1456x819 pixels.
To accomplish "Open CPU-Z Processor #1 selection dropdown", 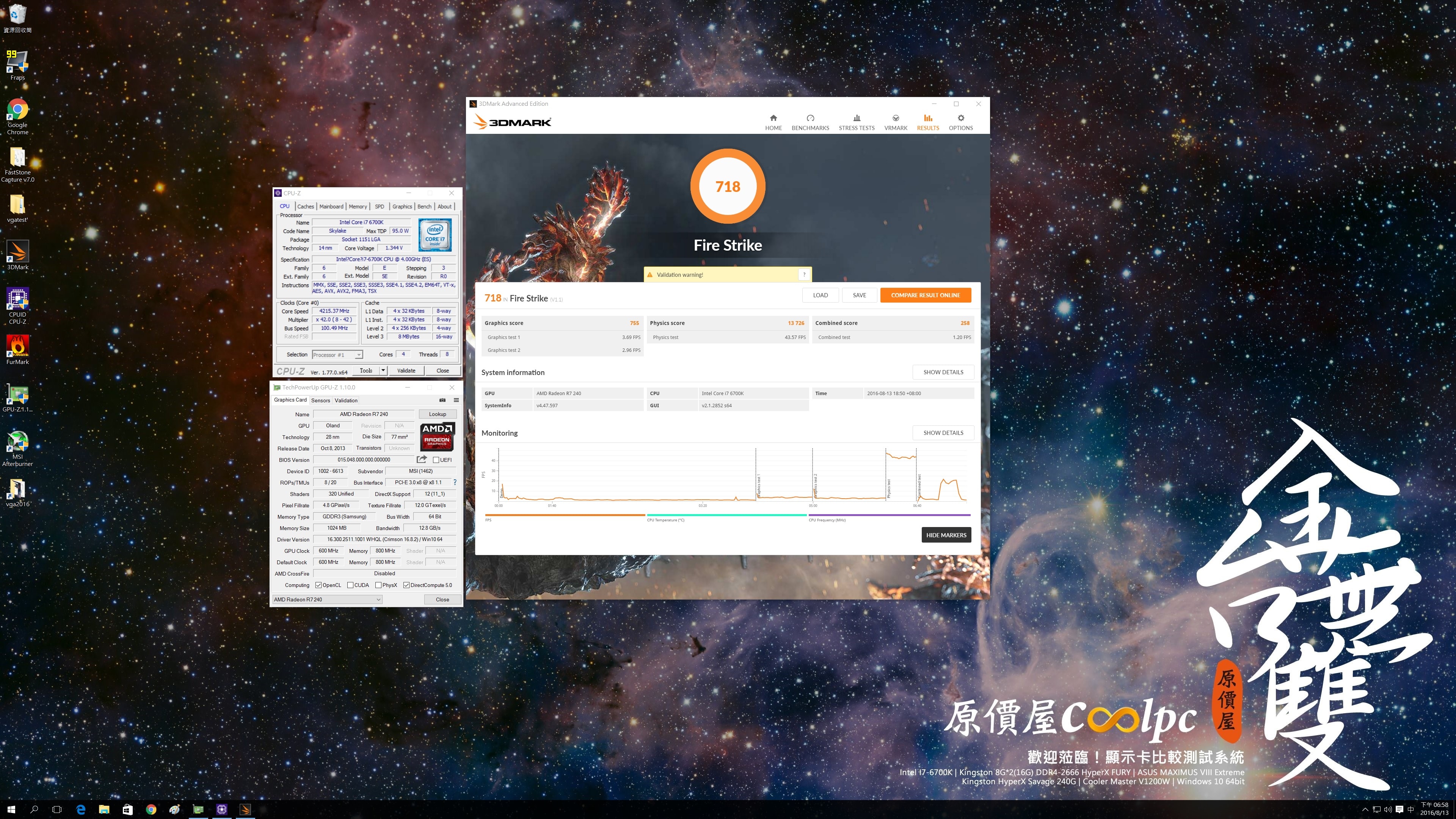I will 337,355.
